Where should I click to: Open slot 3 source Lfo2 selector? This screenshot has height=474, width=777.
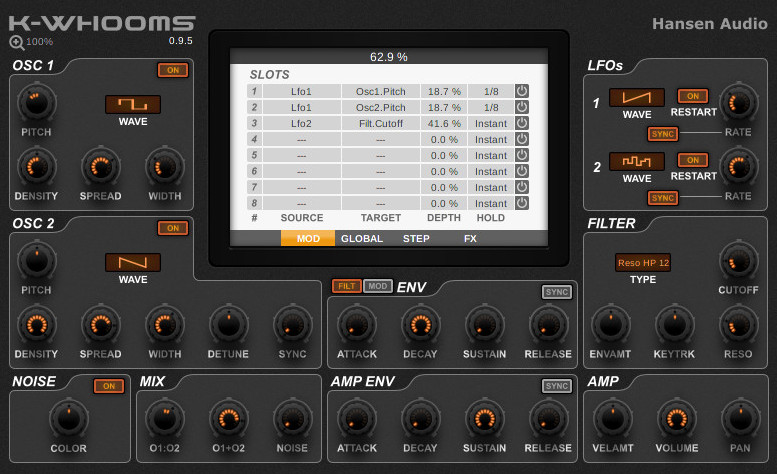(x=301, y=123)
